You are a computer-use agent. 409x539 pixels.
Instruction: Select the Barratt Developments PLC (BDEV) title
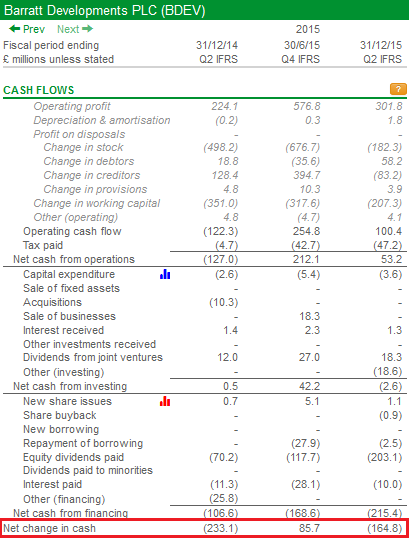pyautogui.click(x=104, y=10)
